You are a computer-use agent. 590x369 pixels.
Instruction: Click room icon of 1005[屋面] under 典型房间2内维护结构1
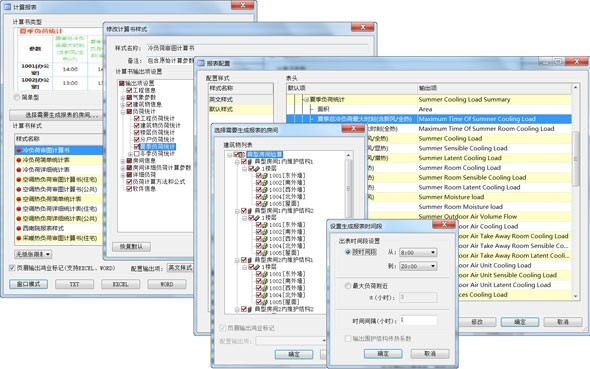(x=265, y=302)
